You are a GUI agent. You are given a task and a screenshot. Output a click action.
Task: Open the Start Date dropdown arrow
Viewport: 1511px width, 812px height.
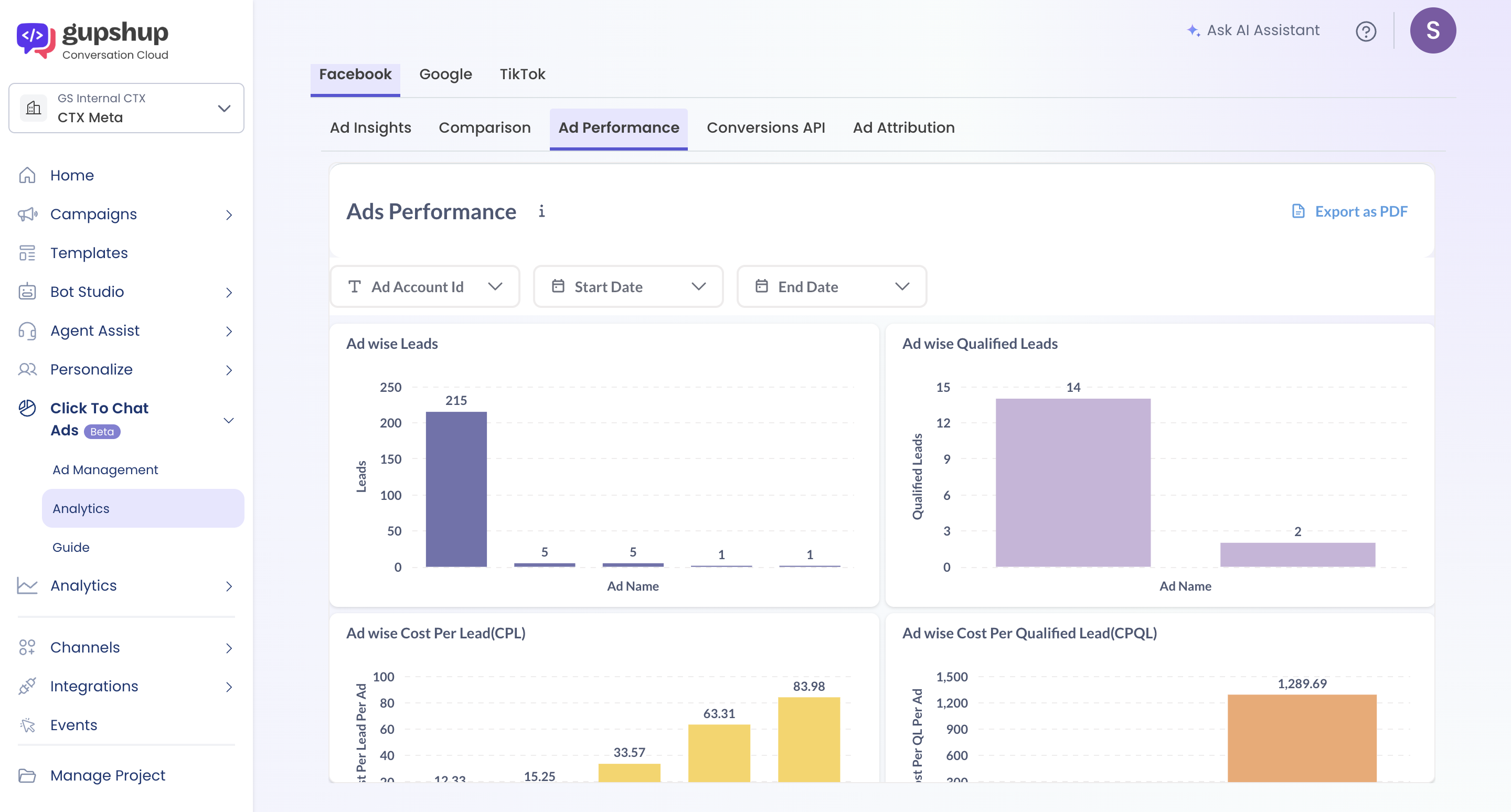click(698, 287)
